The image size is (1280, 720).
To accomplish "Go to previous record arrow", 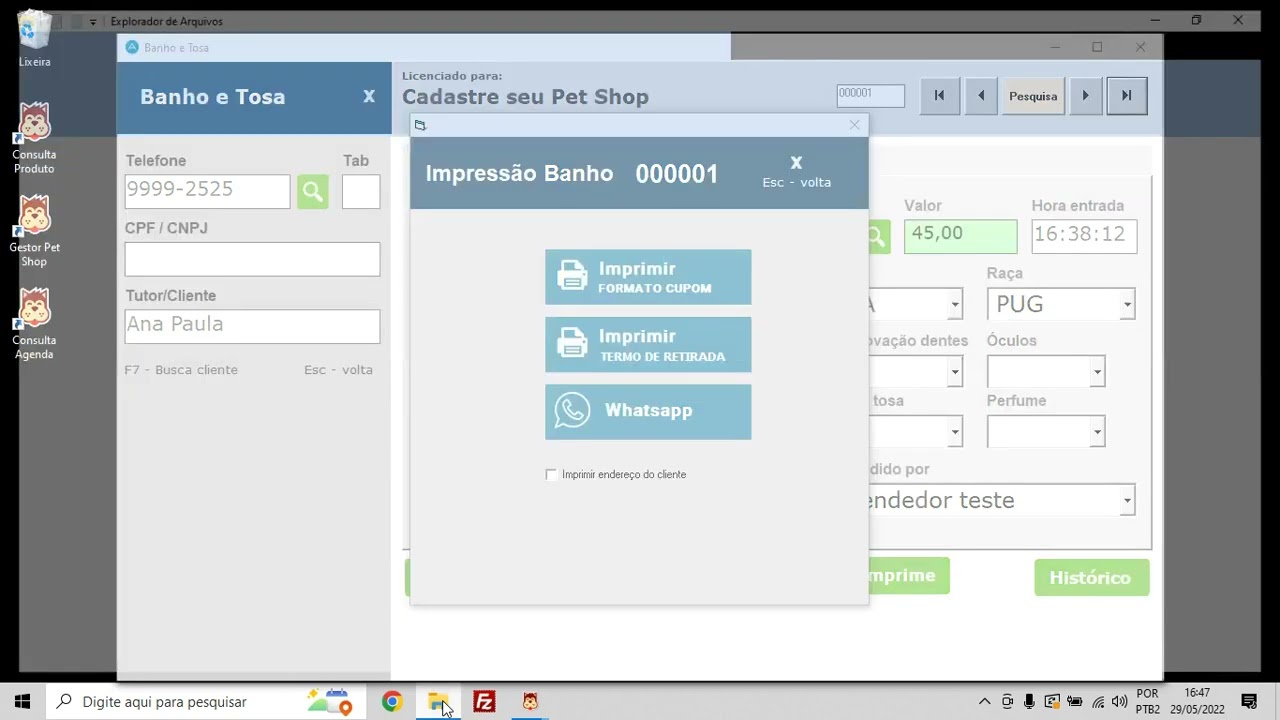I will (981, 96).
